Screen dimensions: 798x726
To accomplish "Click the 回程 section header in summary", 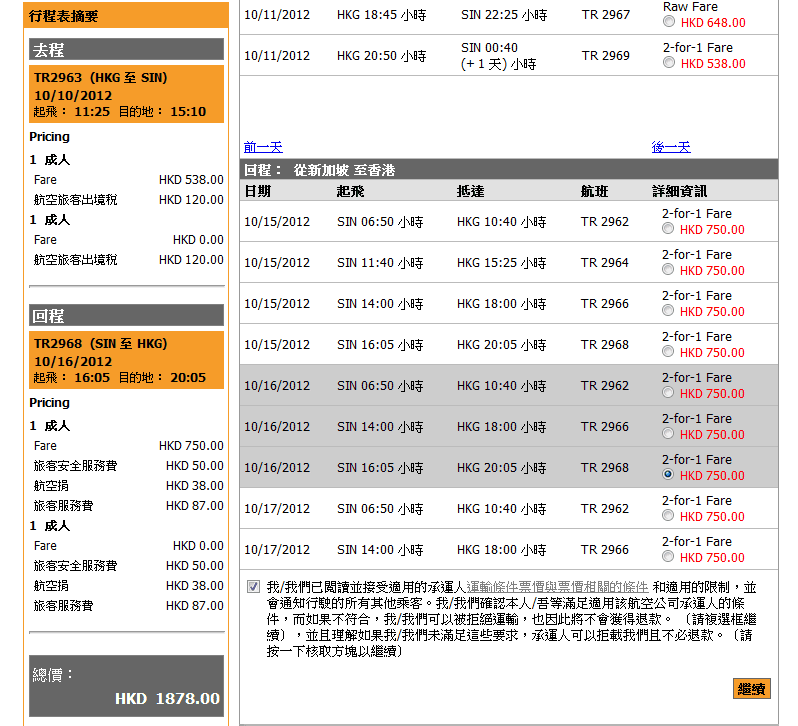I will coord(126,316).
